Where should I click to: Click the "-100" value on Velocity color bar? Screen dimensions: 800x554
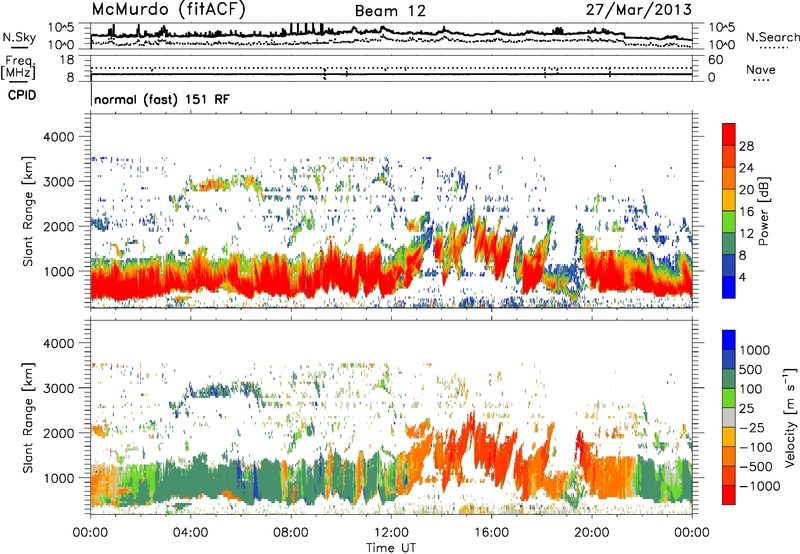click(x=756, y=447)
